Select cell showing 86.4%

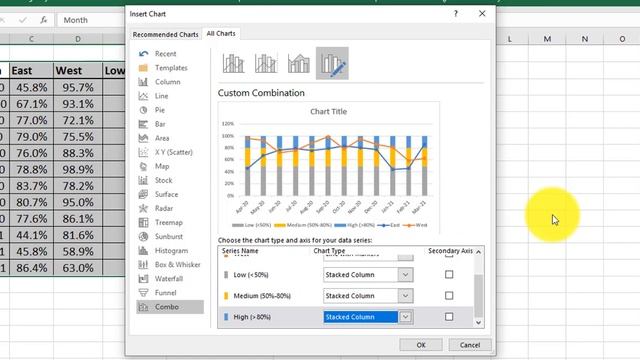31,268
